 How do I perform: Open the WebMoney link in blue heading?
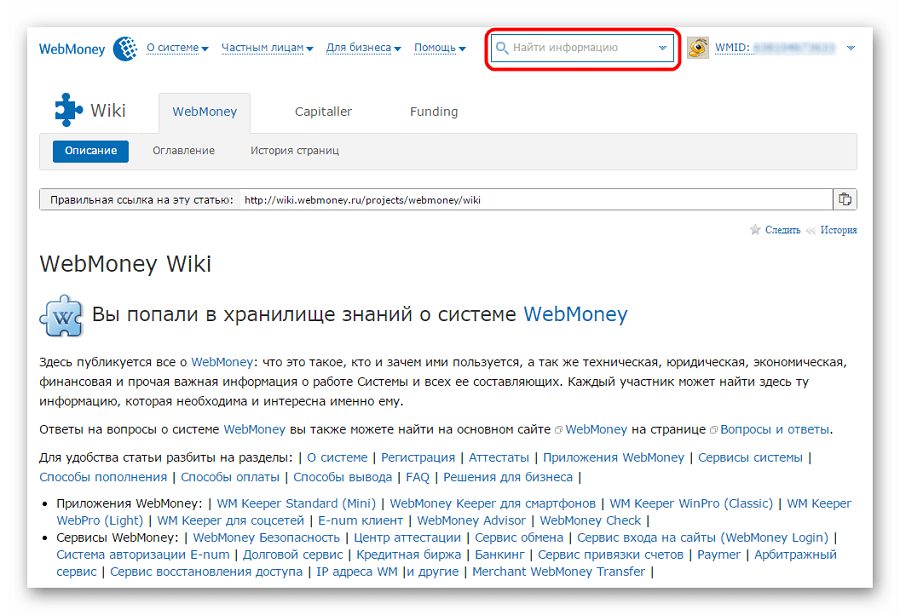tap(575, 315)
